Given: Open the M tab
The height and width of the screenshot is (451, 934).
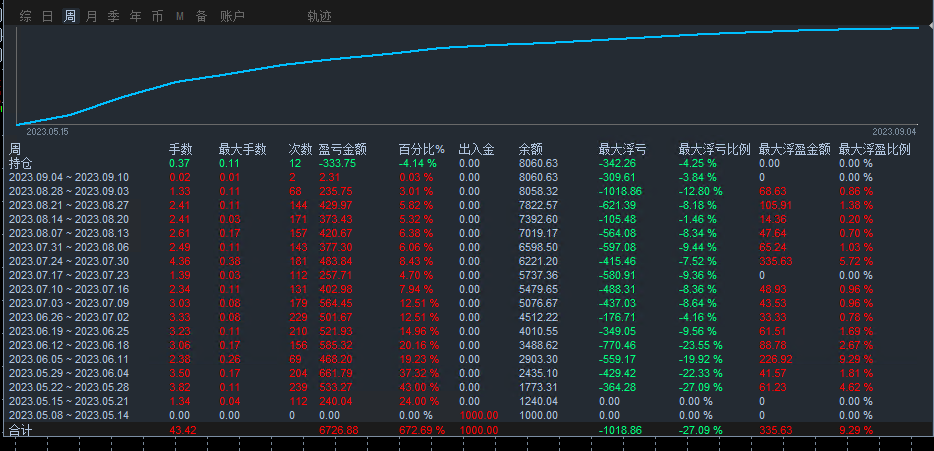Looking at the screenshot, I should (180, 17).
